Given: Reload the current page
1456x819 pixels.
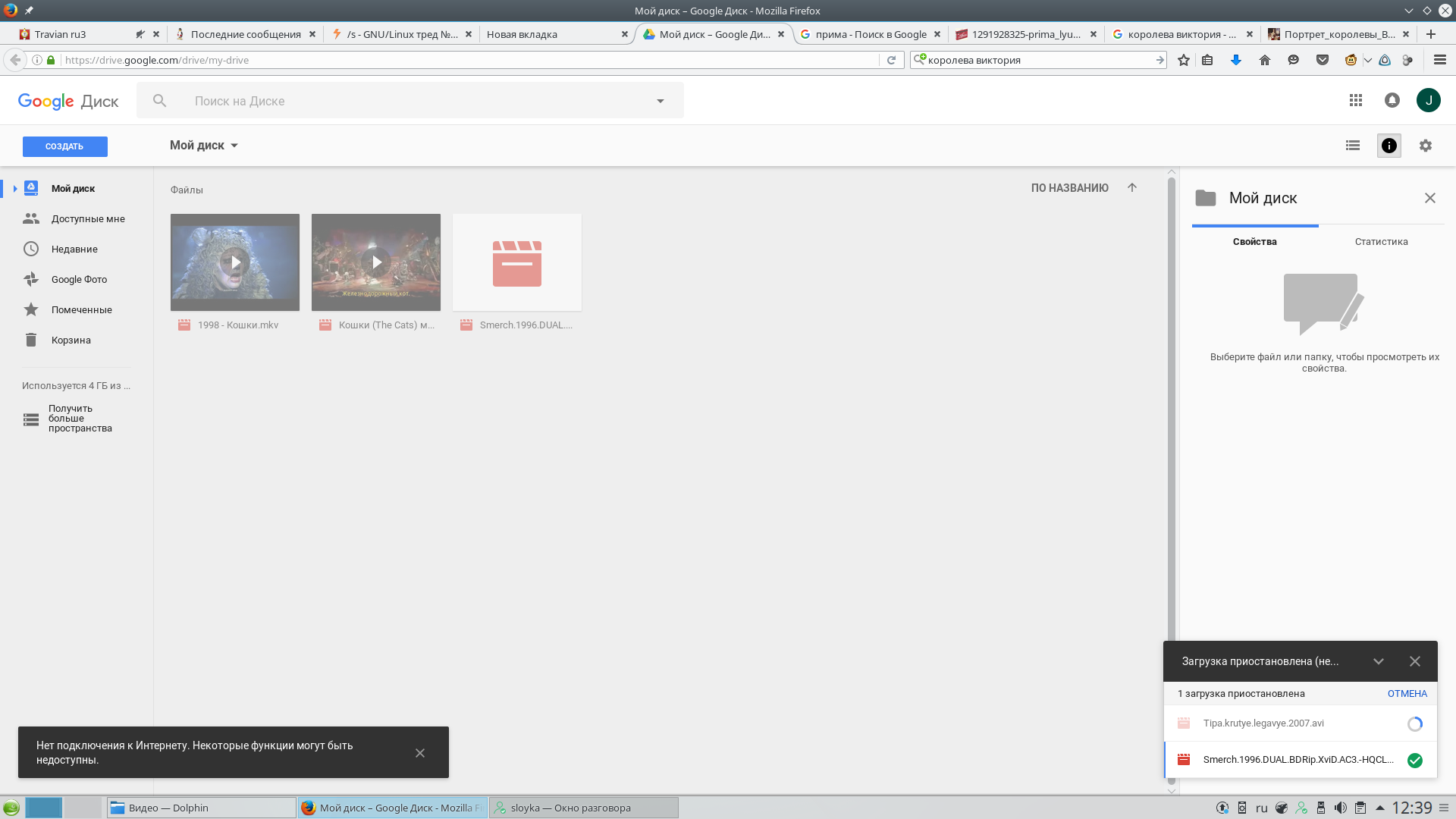Looking at the screenshot, I should 892,60.
